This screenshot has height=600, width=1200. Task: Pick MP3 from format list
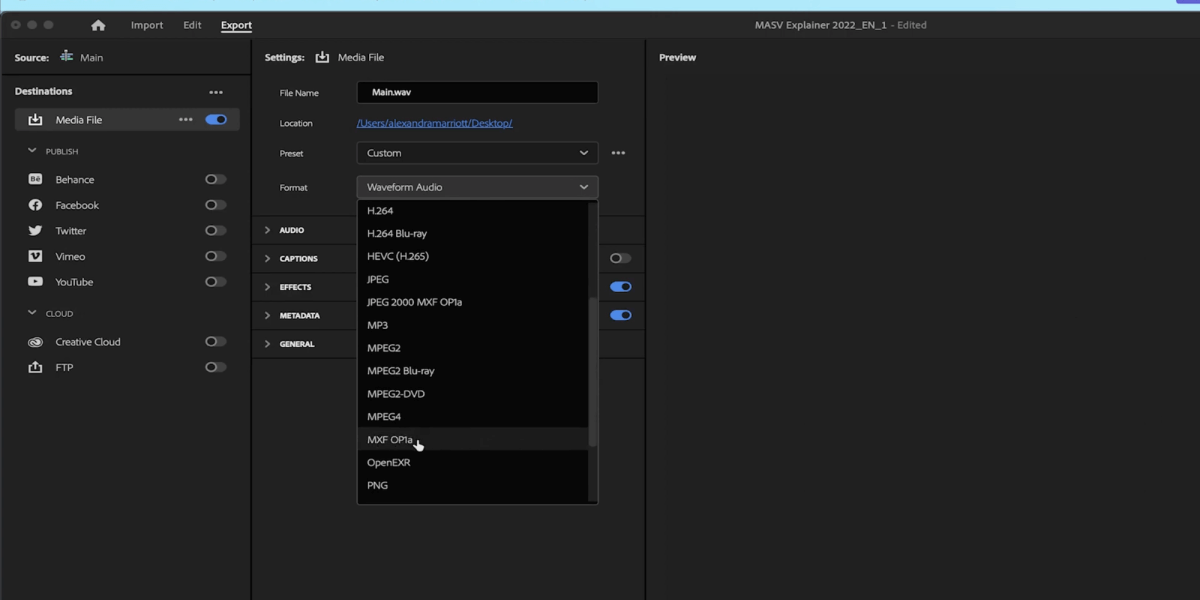pyautogui.click(x=472, y=325)
